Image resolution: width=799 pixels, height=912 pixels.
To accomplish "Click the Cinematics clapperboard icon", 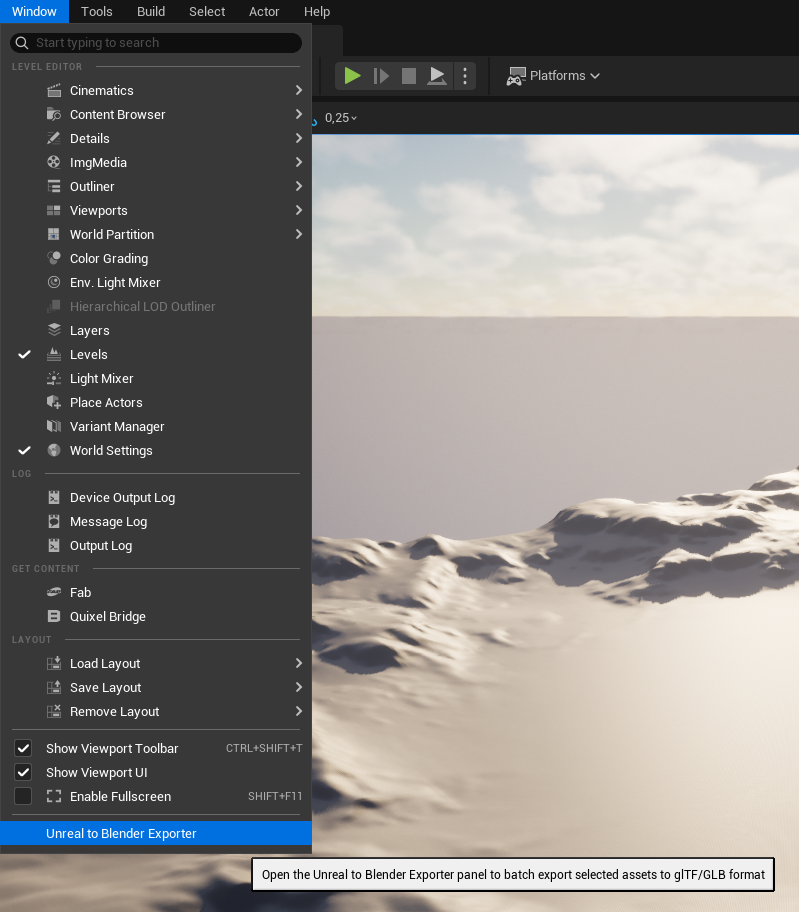I will [54, 91].
